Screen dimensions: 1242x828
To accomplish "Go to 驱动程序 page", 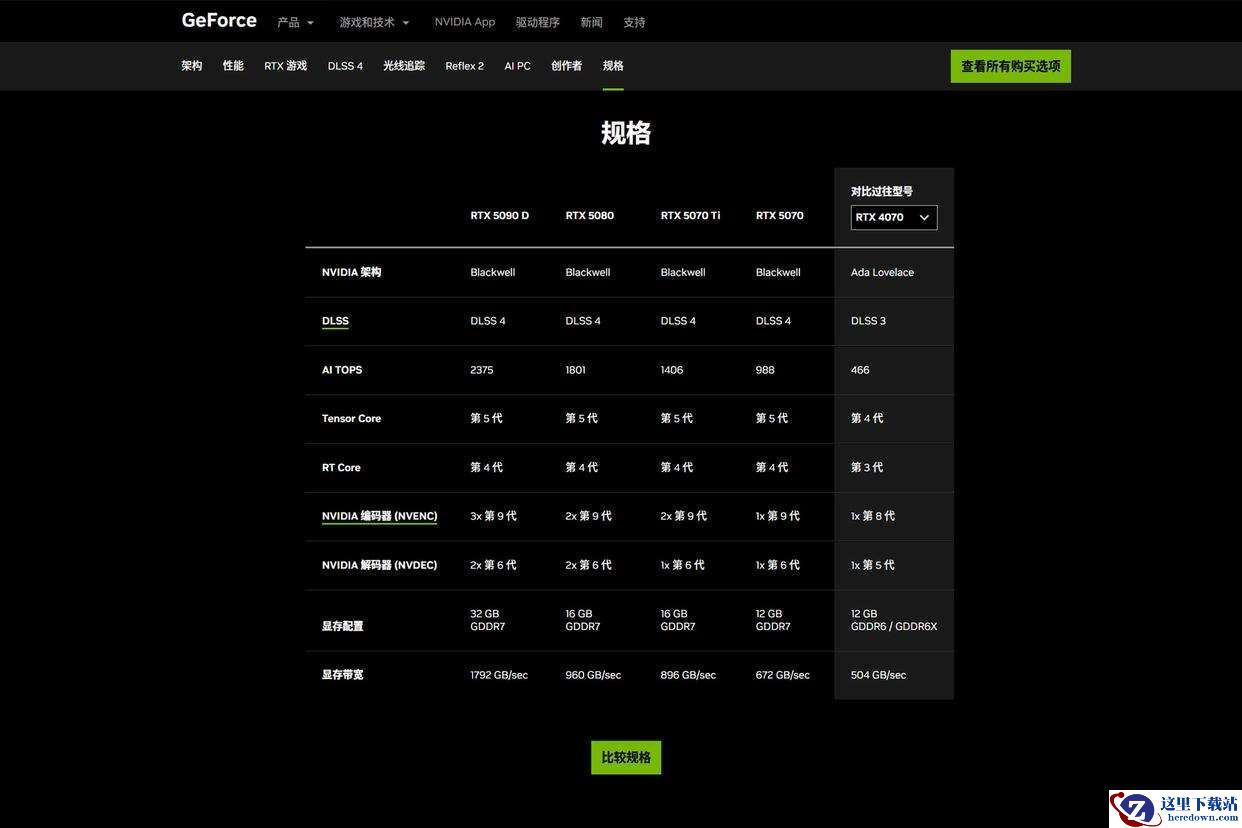I will [538, 22].
